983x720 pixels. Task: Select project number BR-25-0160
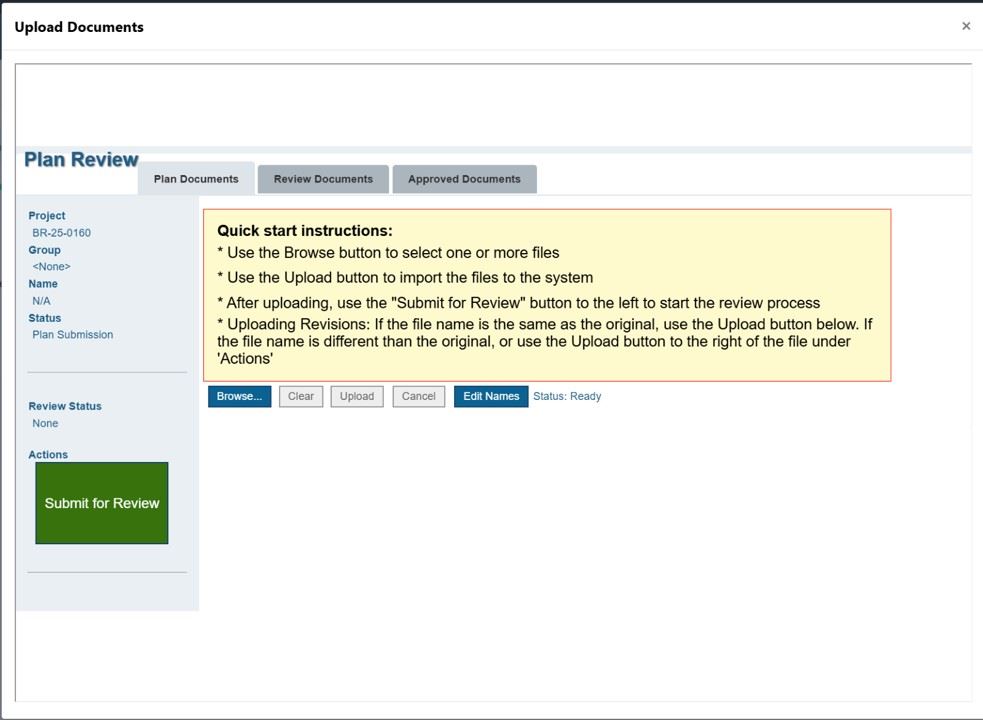[x=61, y=233]
